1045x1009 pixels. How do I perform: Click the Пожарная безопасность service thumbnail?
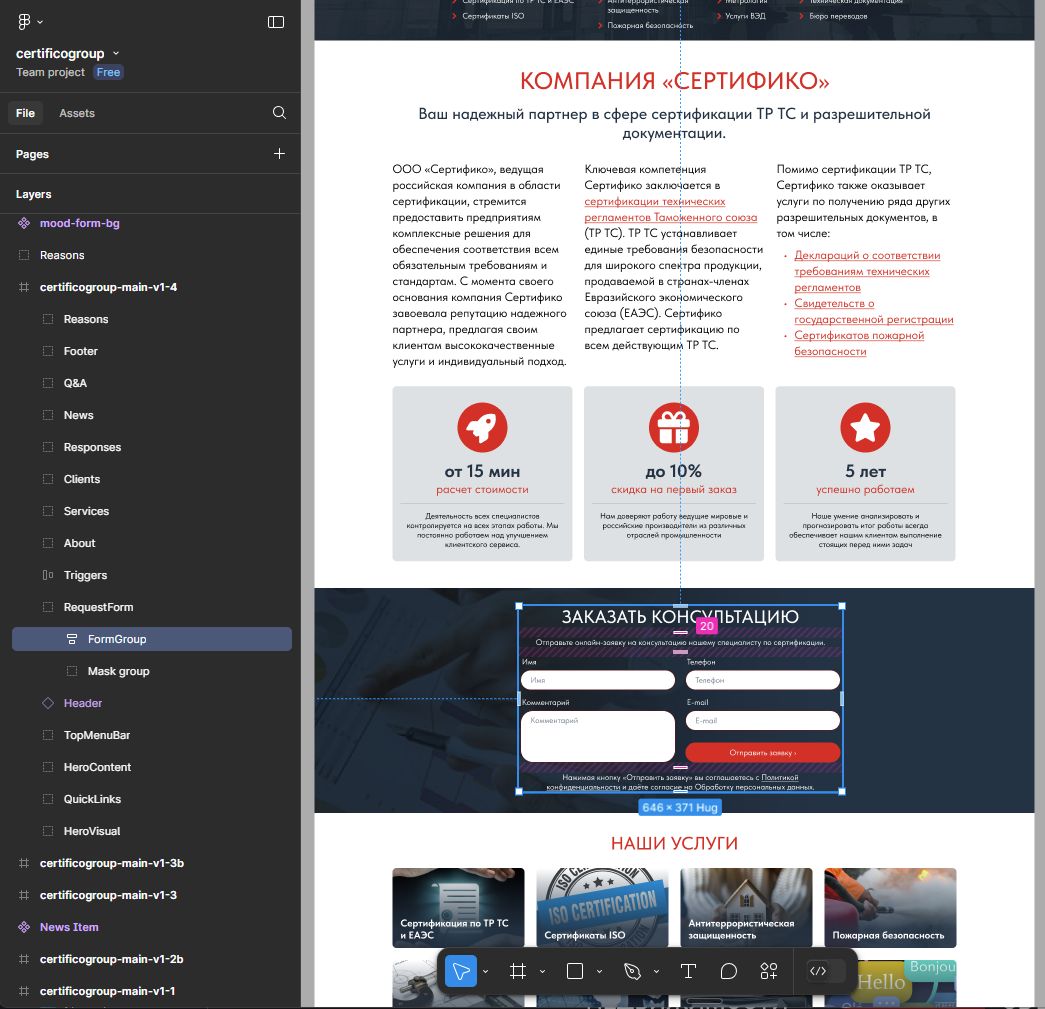click(x=890, y=908)
